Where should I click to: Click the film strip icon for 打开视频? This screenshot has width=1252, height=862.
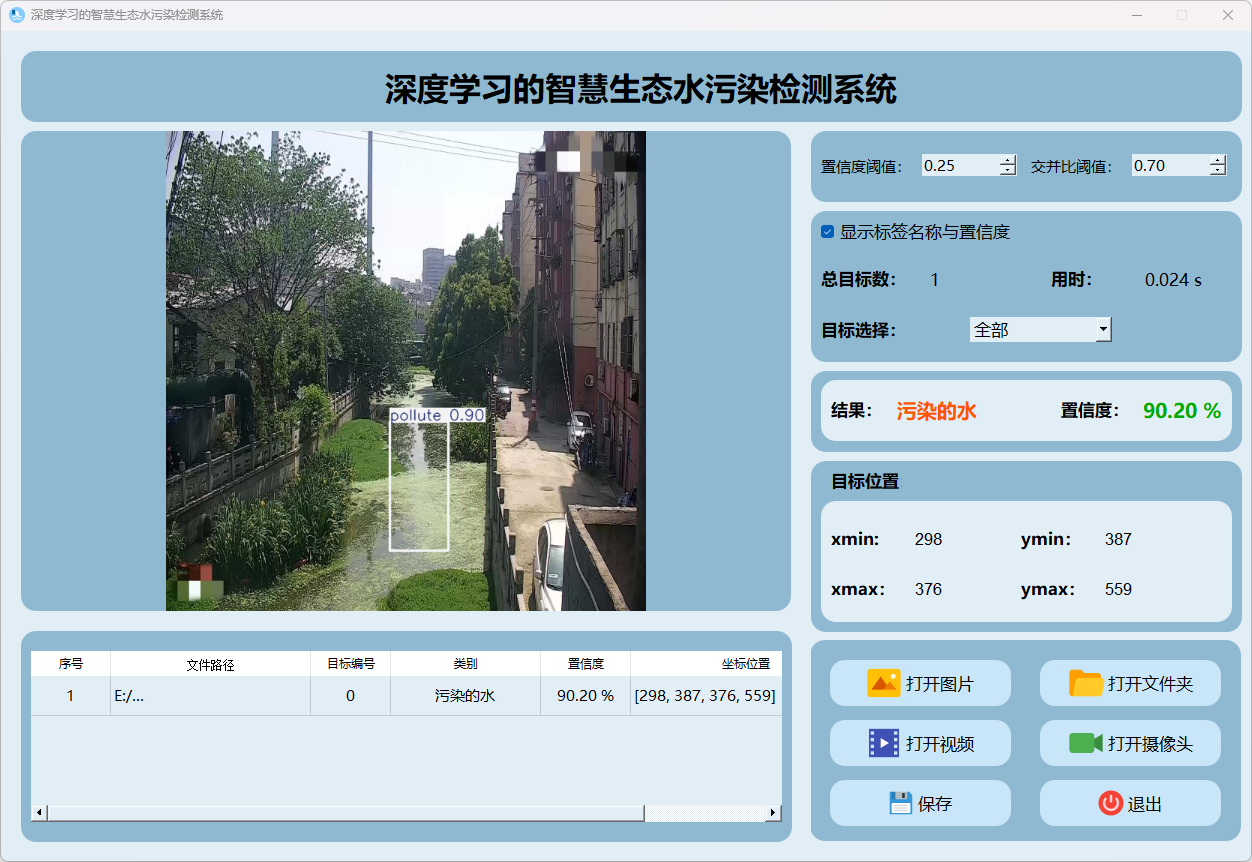click(884, 743)
